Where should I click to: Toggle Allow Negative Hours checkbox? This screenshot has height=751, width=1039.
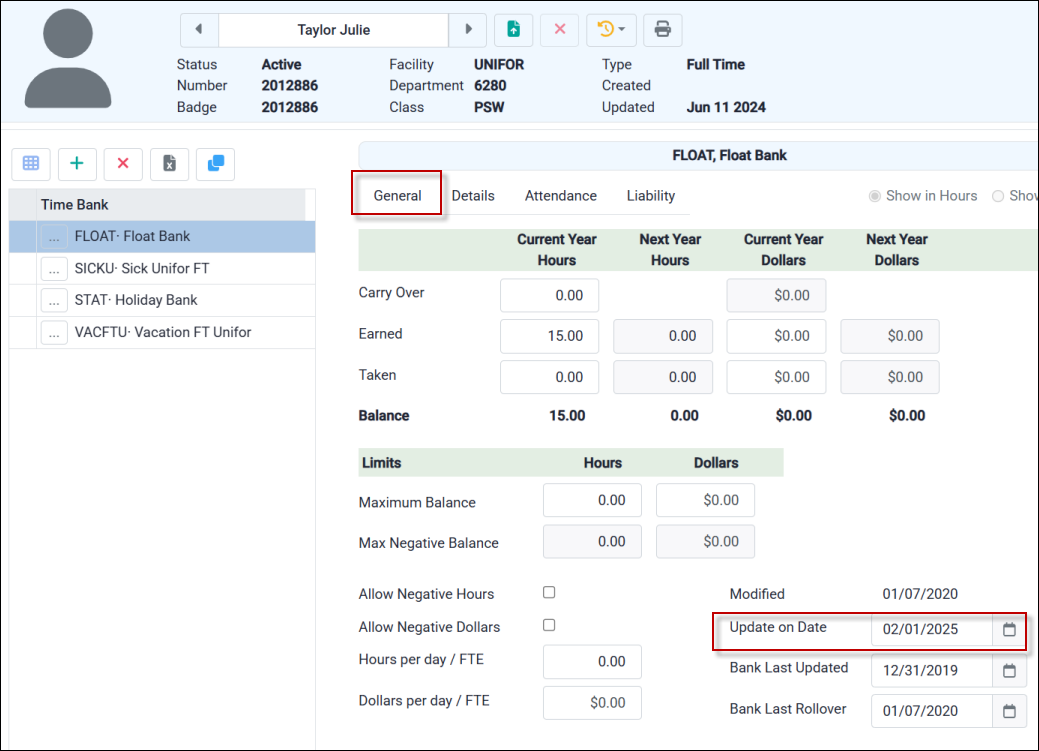549,593
